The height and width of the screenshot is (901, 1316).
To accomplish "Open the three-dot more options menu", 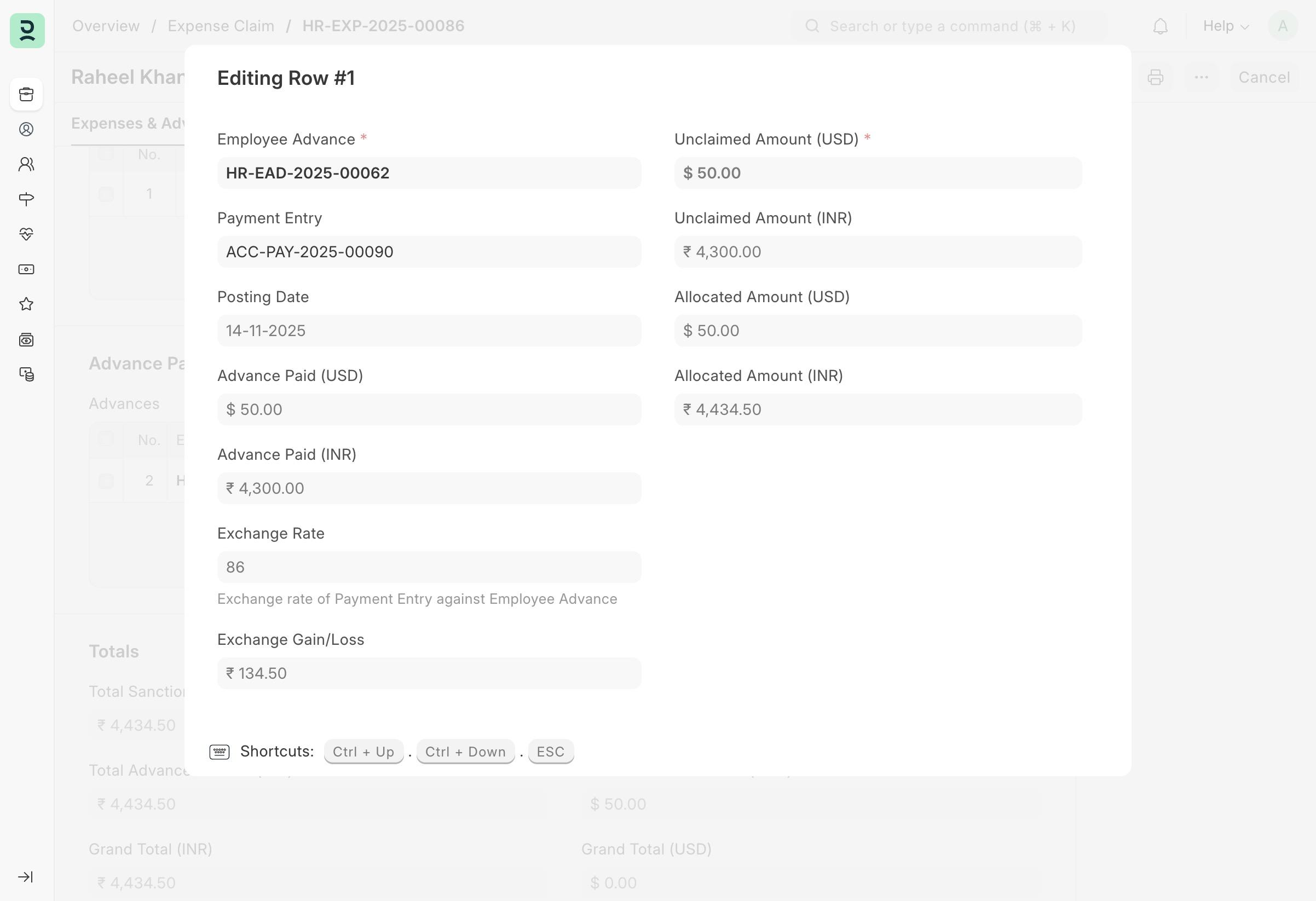I will click(1201, 77).
